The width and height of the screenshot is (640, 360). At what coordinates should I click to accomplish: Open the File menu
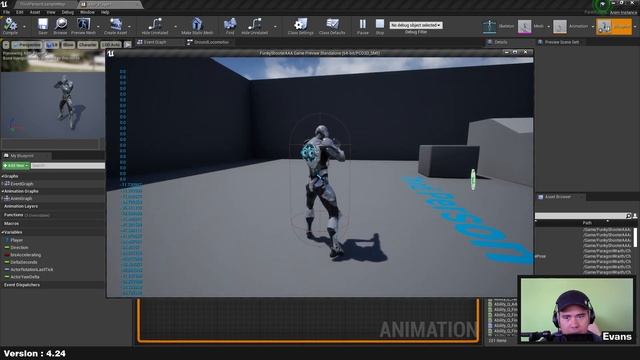[x=7, y=12]
